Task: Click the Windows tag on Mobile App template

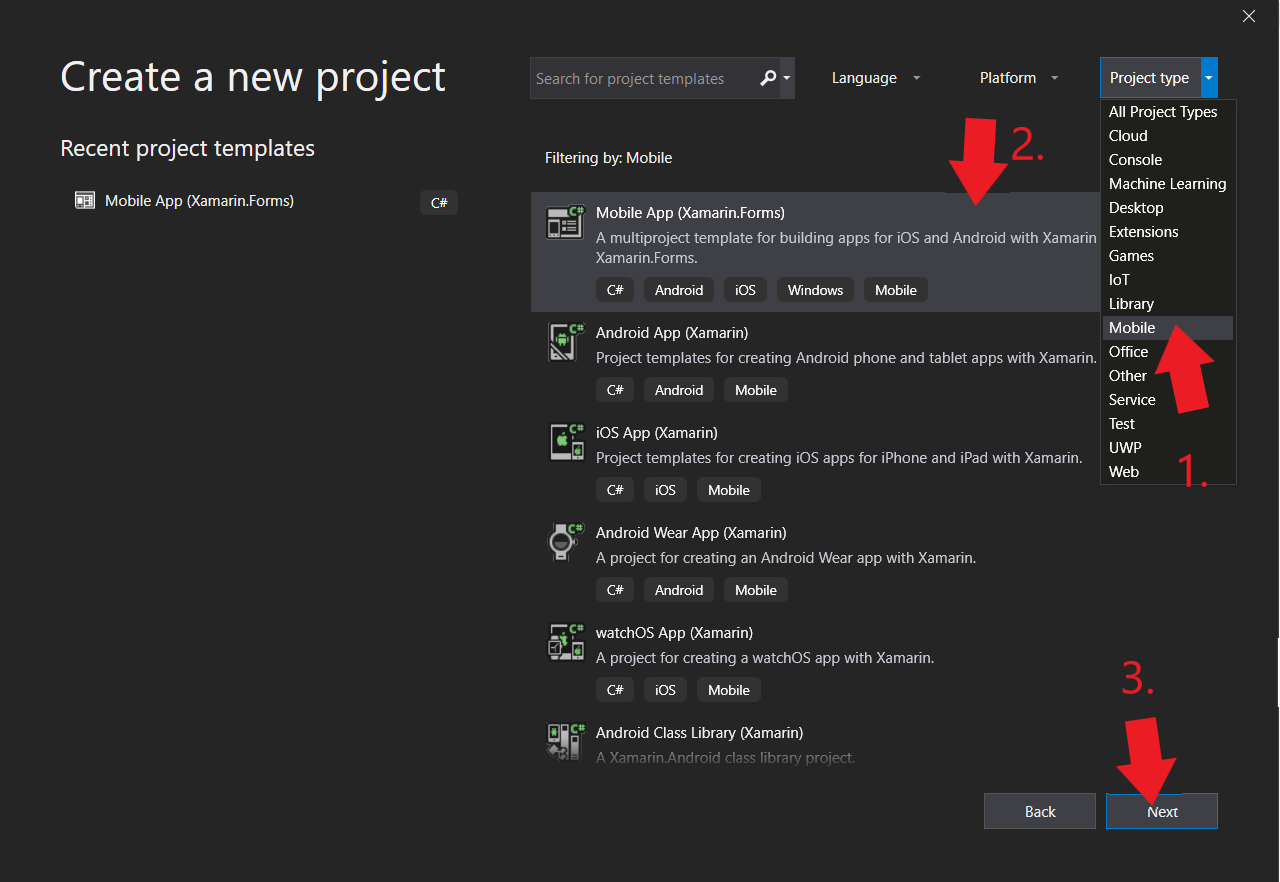Action: pyautogui.click(x=815, y=290)
